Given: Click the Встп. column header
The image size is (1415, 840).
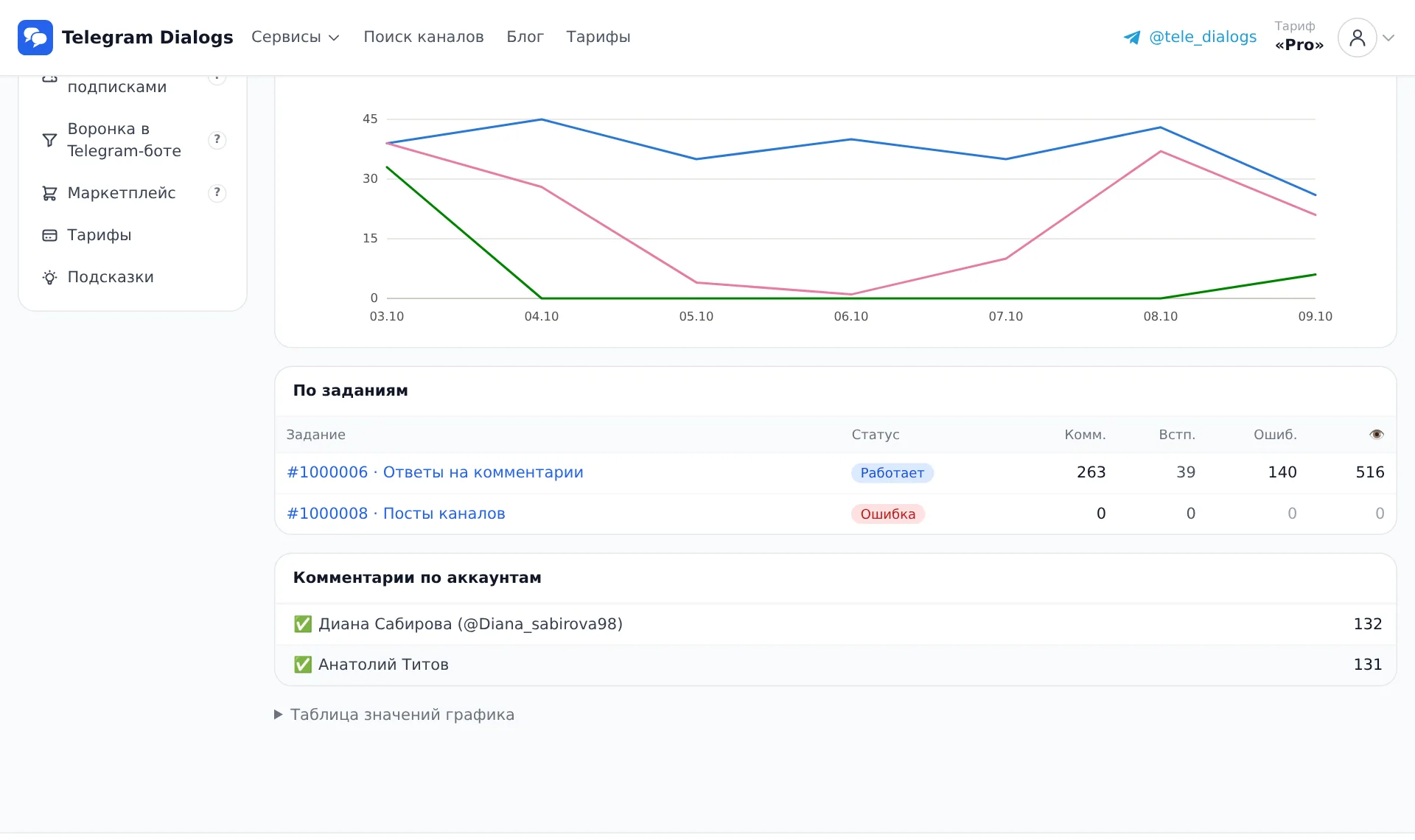Looking at the screenshot, I should click(x=1177, y=435).
